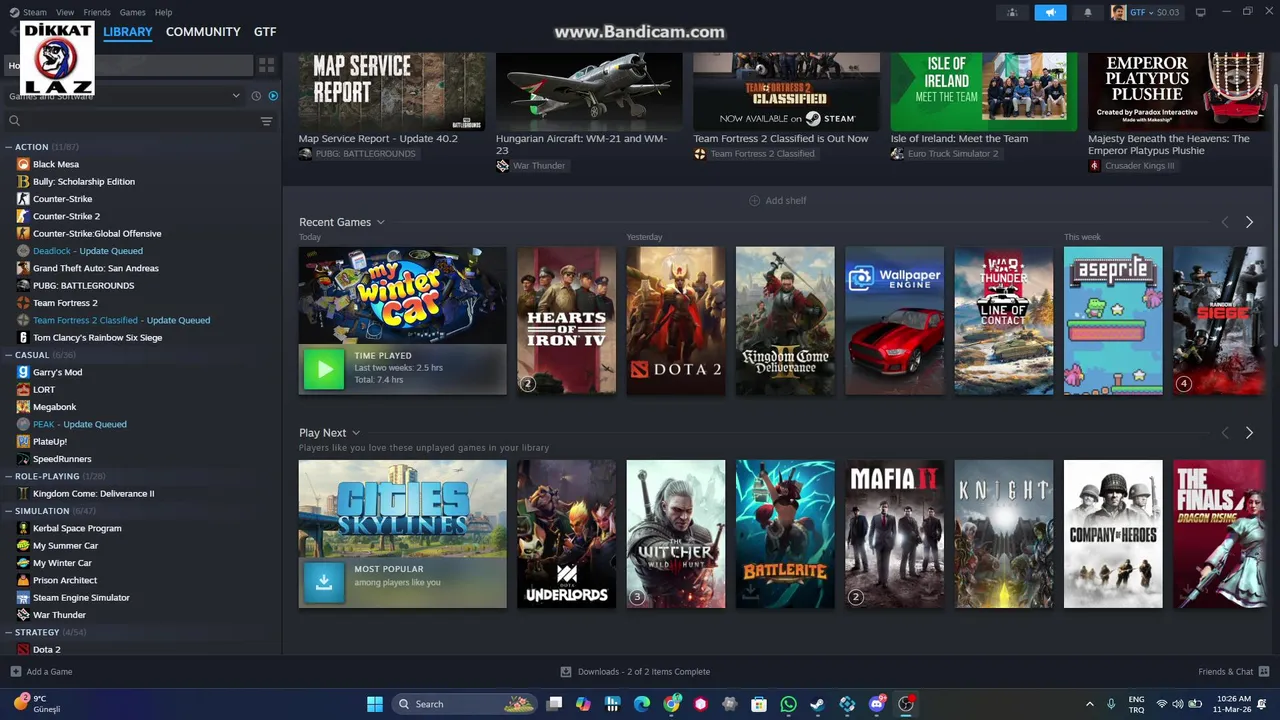Viewport: 1280px width, 720px height.
Task: Open Team Fortress 2 Classified news title
Action: tap(781, 139)
